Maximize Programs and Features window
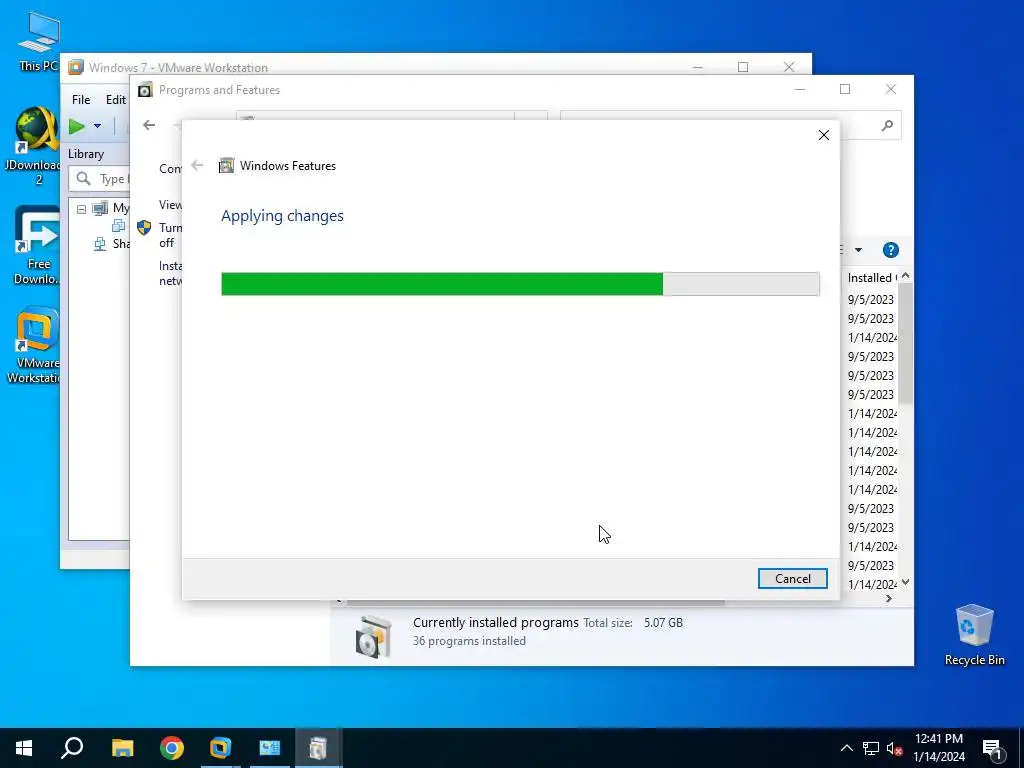The image size is (1024, 768). click(x=845, y=89)
